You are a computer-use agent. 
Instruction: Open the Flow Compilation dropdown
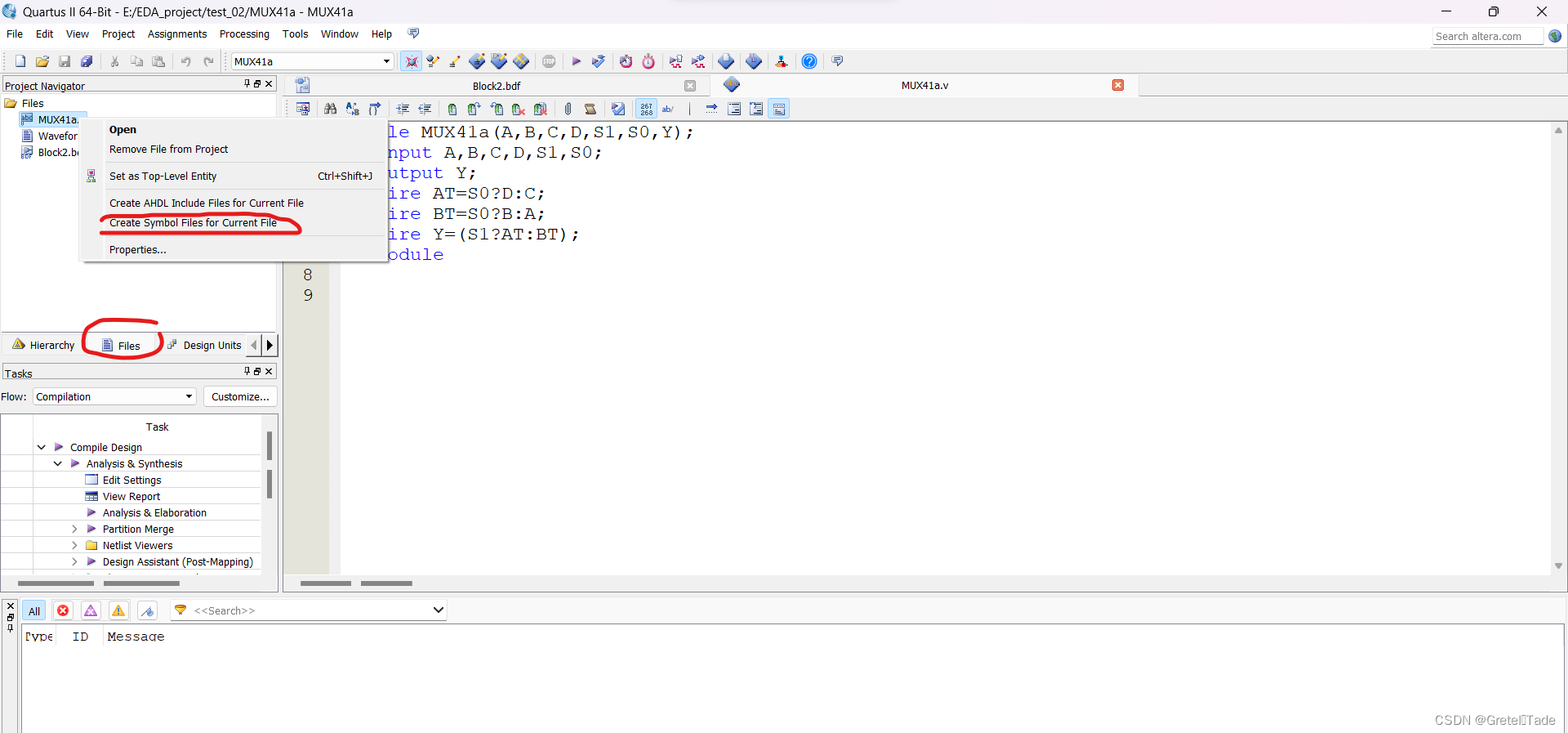coord(189,396)
